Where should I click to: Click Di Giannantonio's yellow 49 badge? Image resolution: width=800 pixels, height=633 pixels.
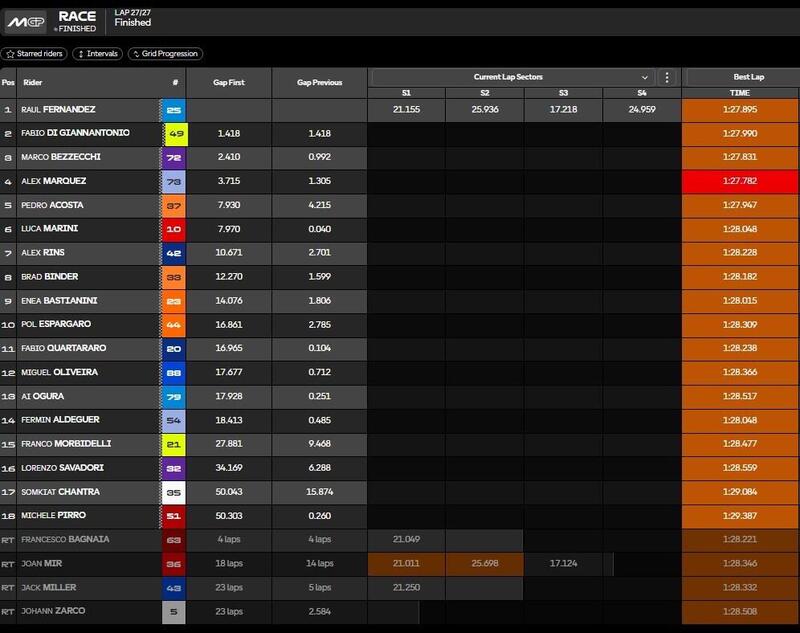tap(173, 133)
